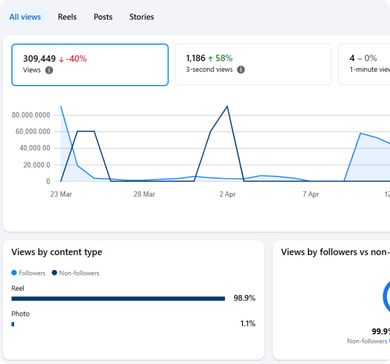Click the Reel 98.9% bar
The width and height of the screenshot is (390, 364).
pos(118,299)
